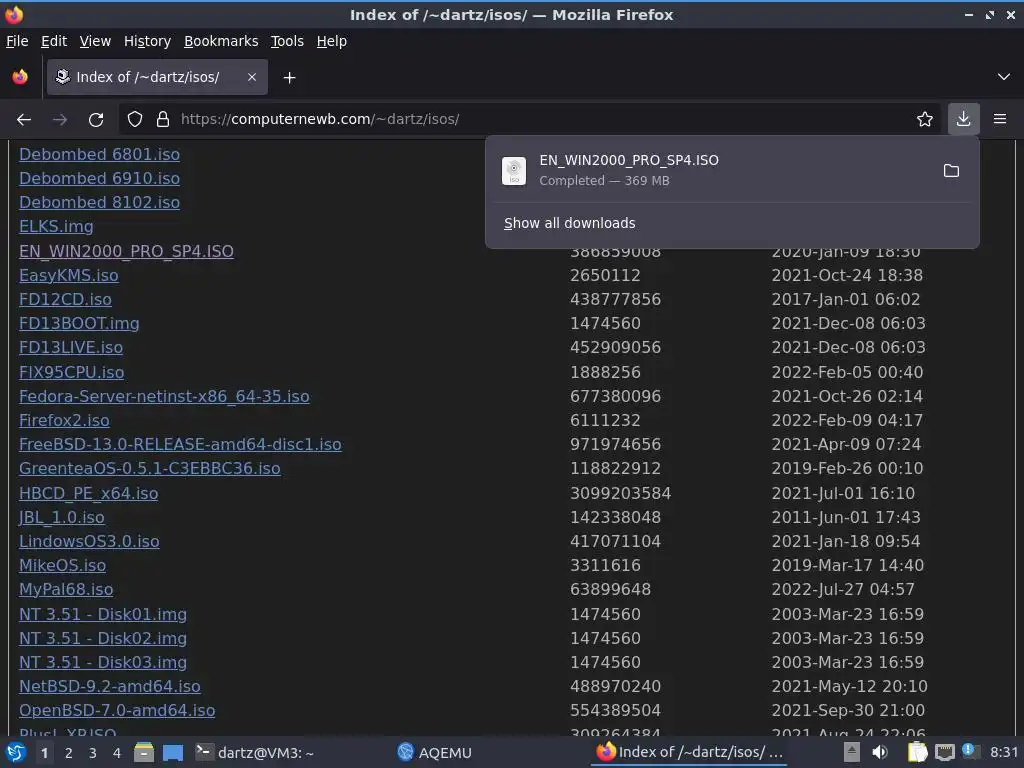Open the Edit menu
Viewport: 1024px width, 768px height.
54,41
